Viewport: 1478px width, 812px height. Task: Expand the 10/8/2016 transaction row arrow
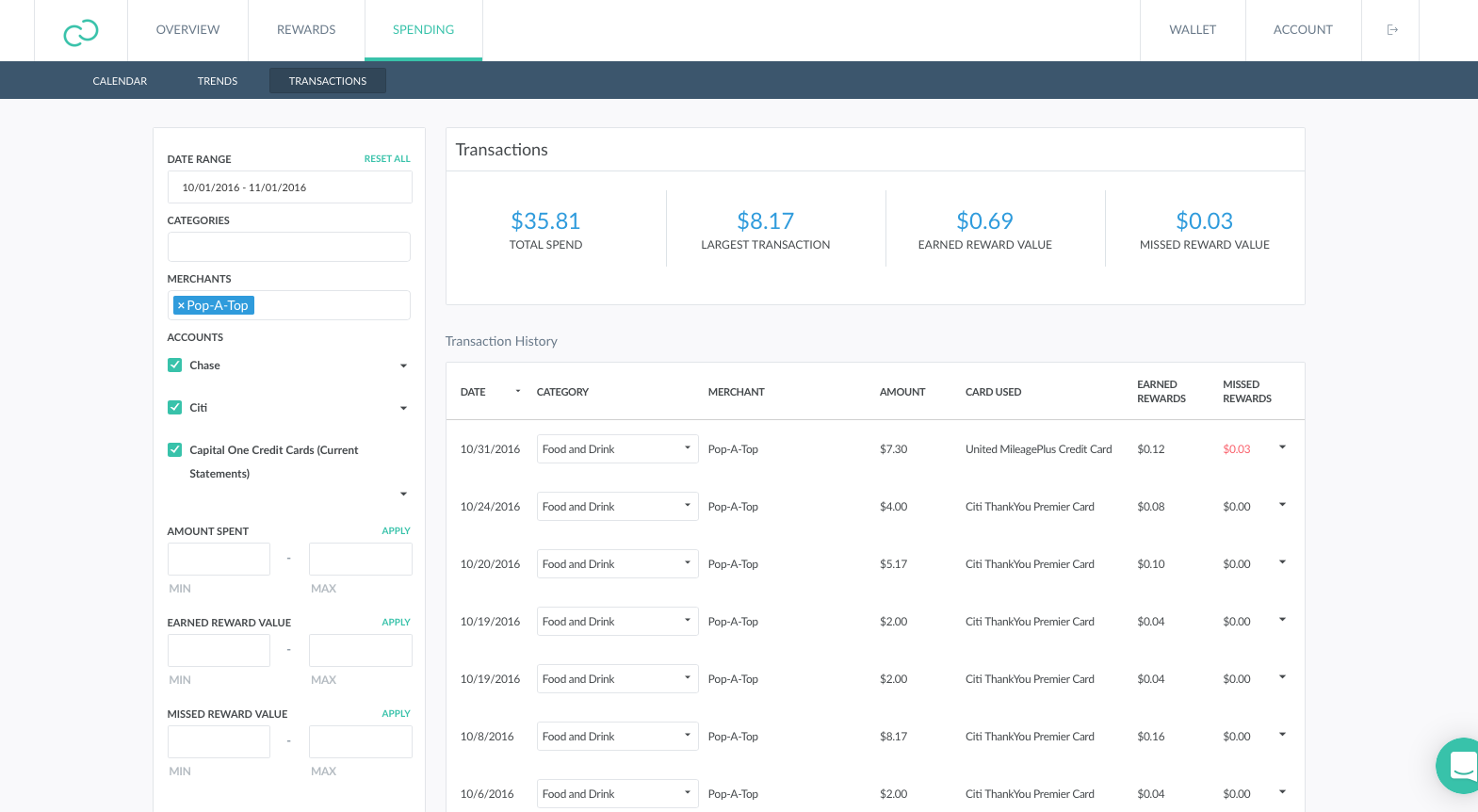tap(1282, 735)
